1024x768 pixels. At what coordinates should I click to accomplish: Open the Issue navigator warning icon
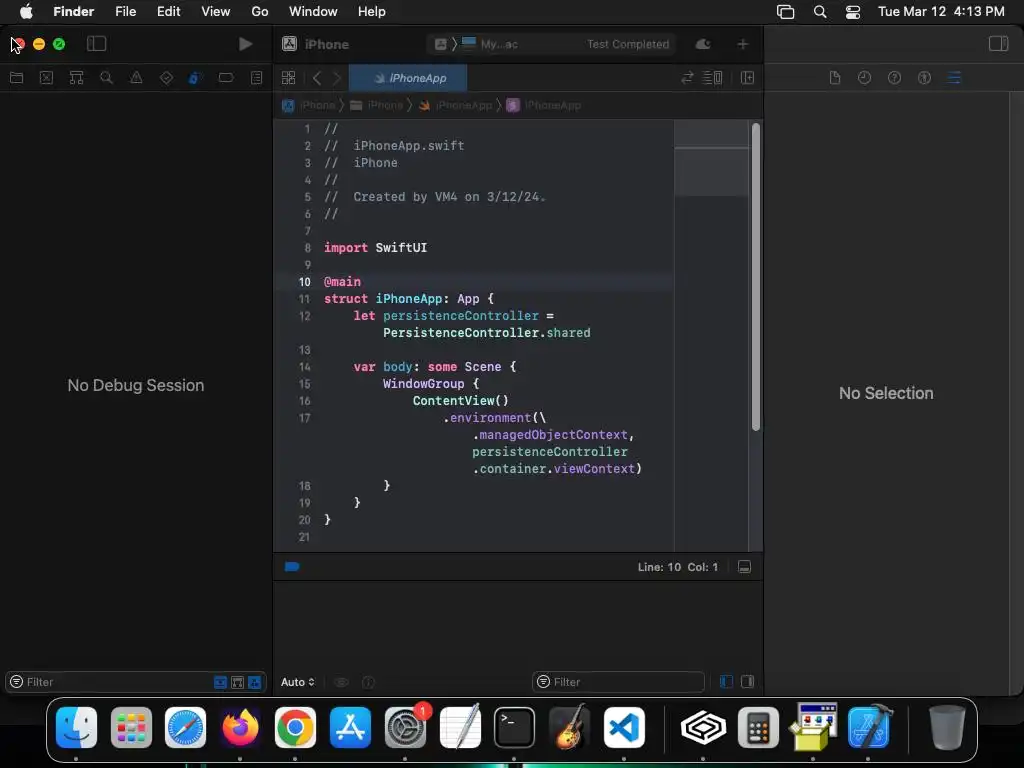(136, 78)
